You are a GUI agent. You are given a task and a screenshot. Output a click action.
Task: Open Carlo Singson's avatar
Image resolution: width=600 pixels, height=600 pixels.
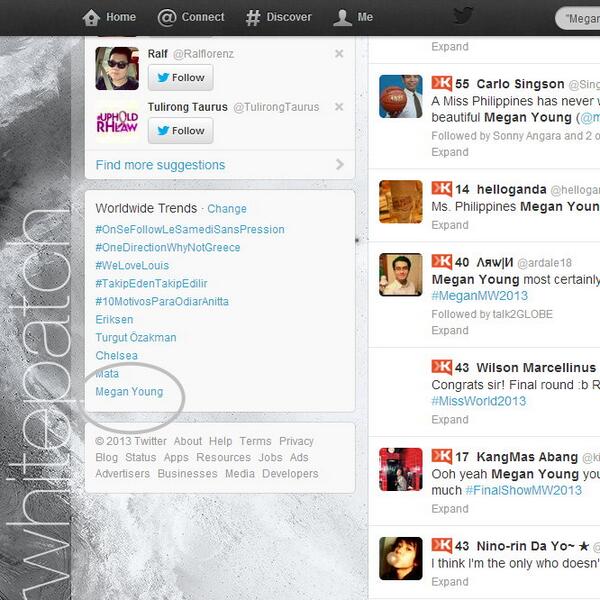click(x=401, y=96)
